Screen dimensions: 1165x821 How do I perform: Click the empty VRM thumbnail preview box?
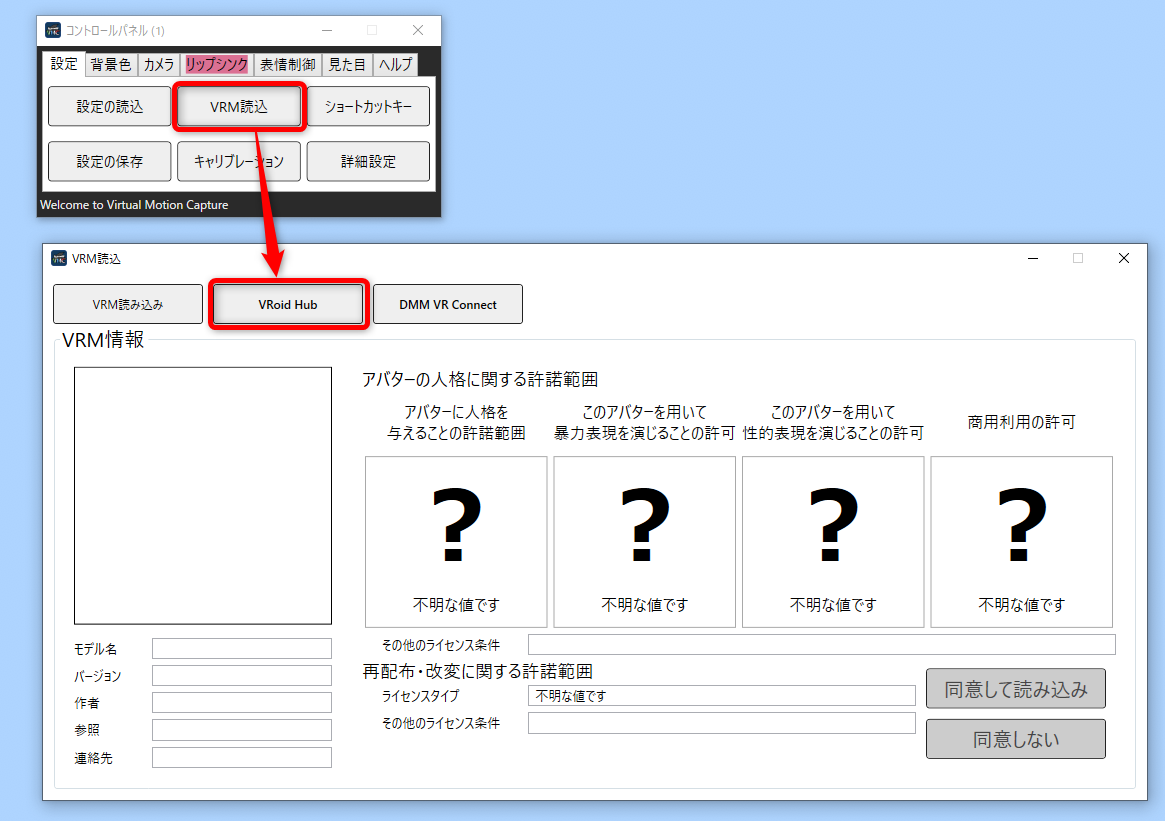tap(203, 496)
